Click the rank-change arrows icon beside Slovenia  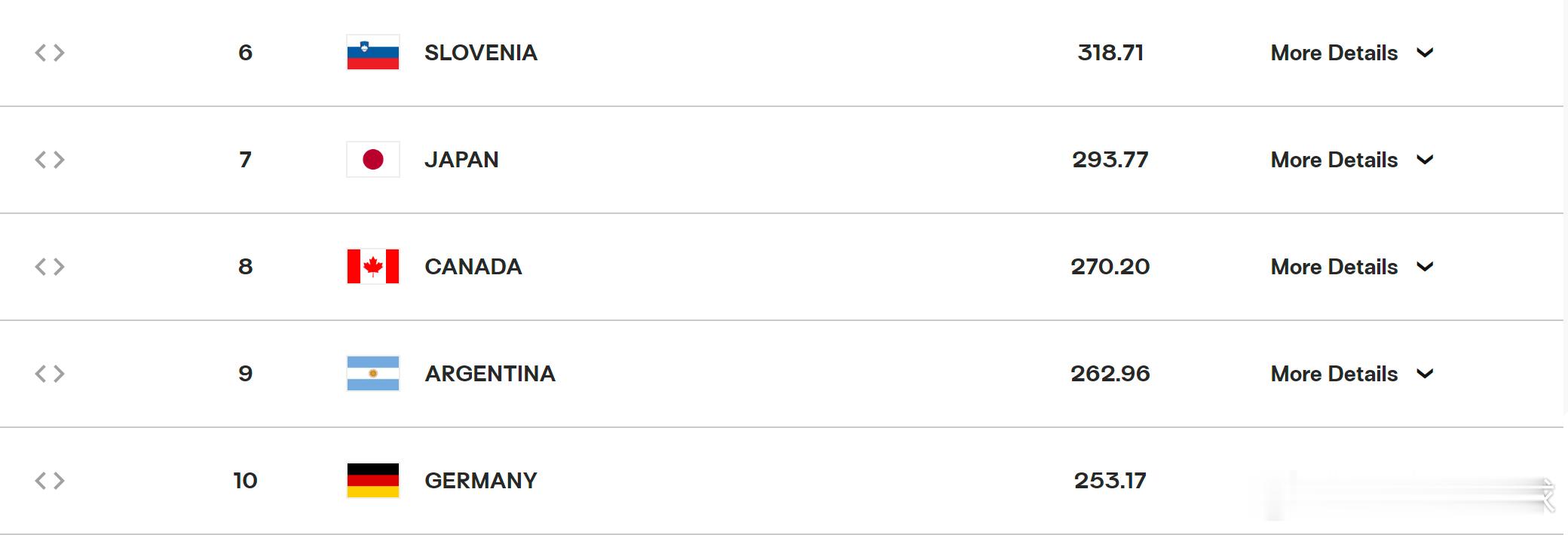pyautogui.click(x=50, y=53)
